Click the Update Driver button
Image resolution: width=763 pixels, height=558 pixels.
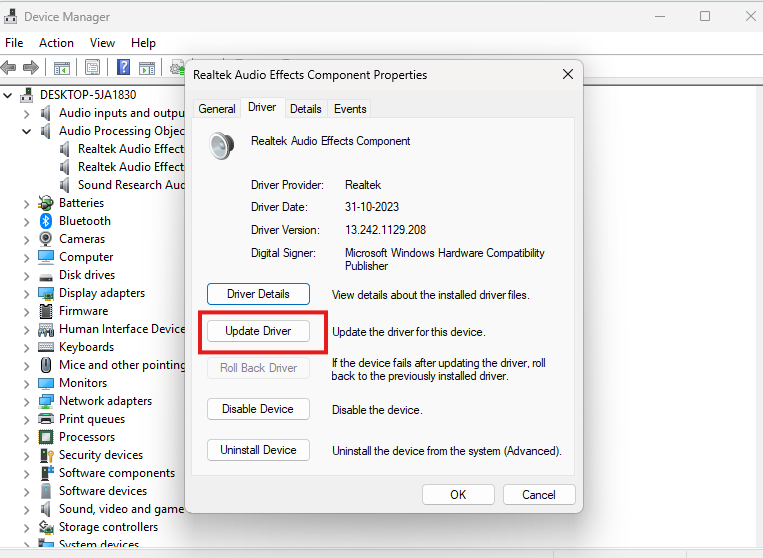click(258, 331)
